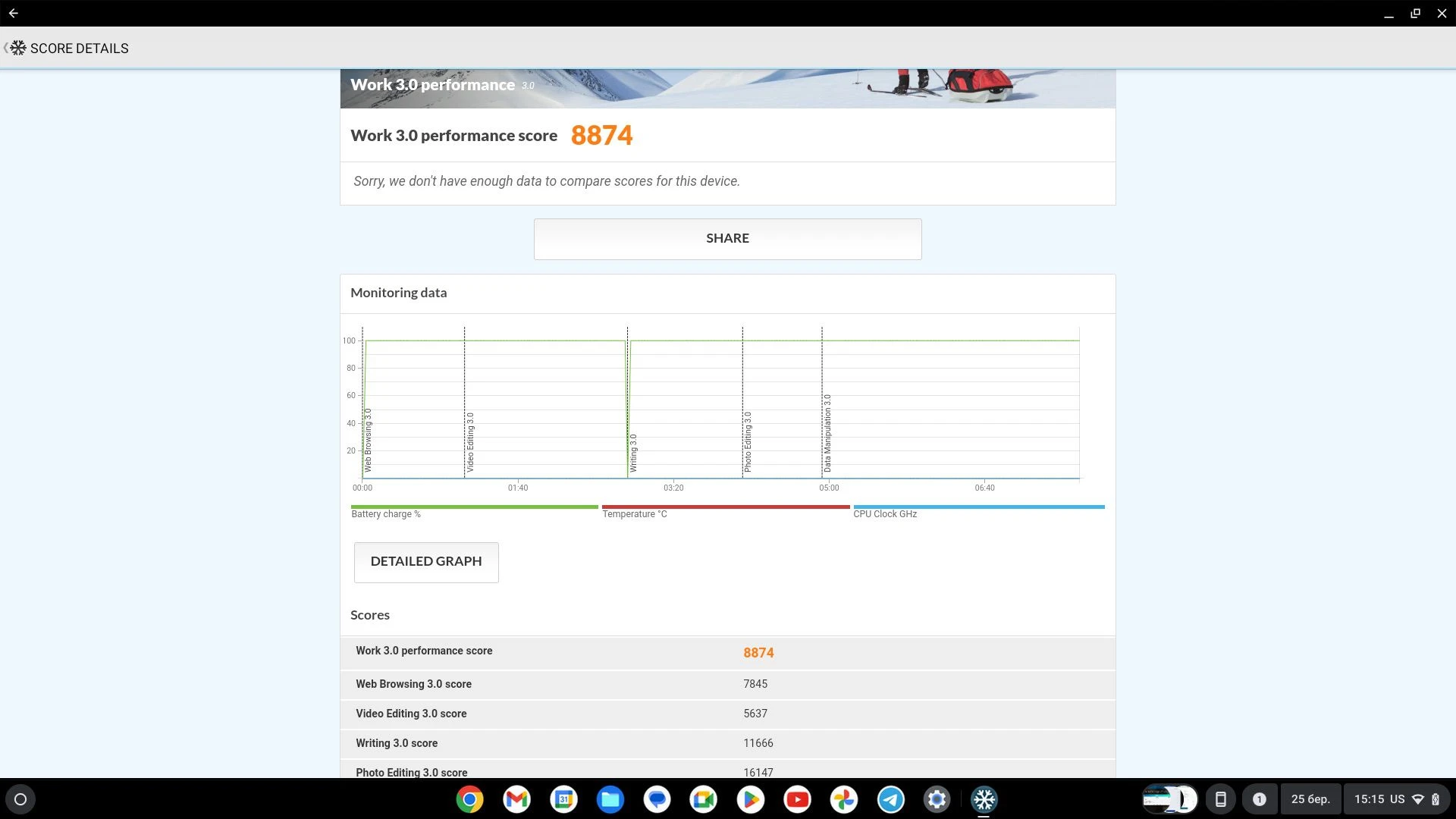
Task: Click the large orange 8874 score
Action: pos(601,136)
